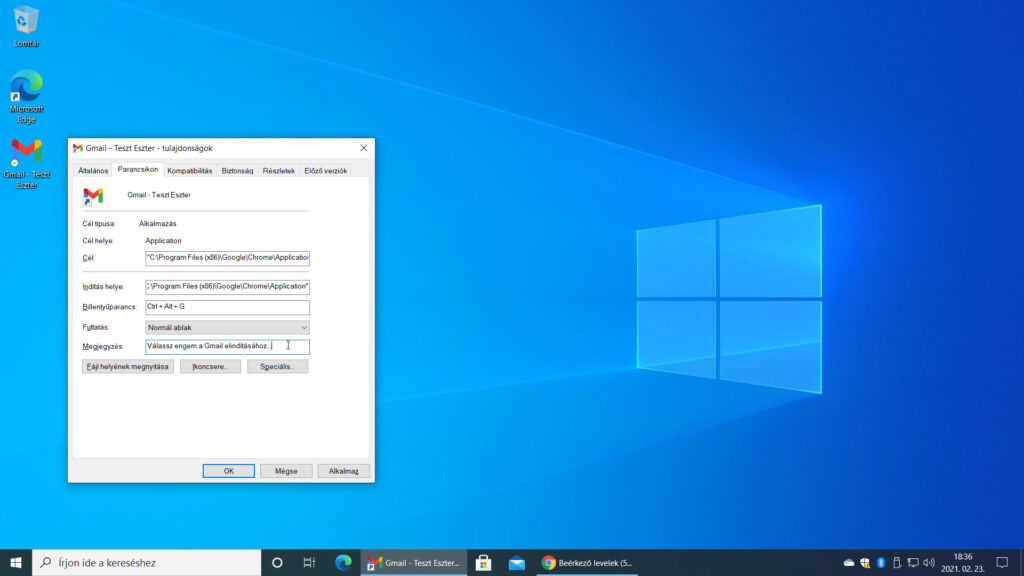Click the Megjegyzés comment field
Viewport: 1024px width, 576px height.
[227, 346]
